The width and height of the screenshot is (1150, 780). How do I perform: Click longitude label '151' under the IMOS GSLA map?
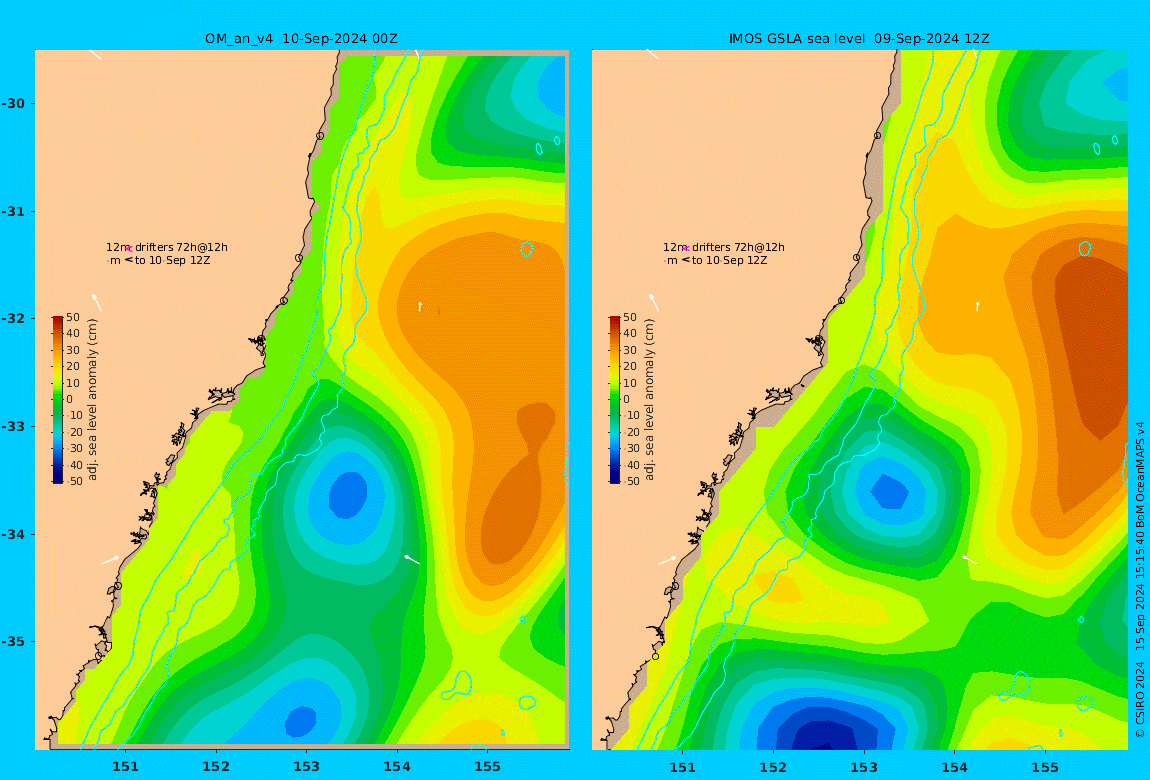[683, 767]
